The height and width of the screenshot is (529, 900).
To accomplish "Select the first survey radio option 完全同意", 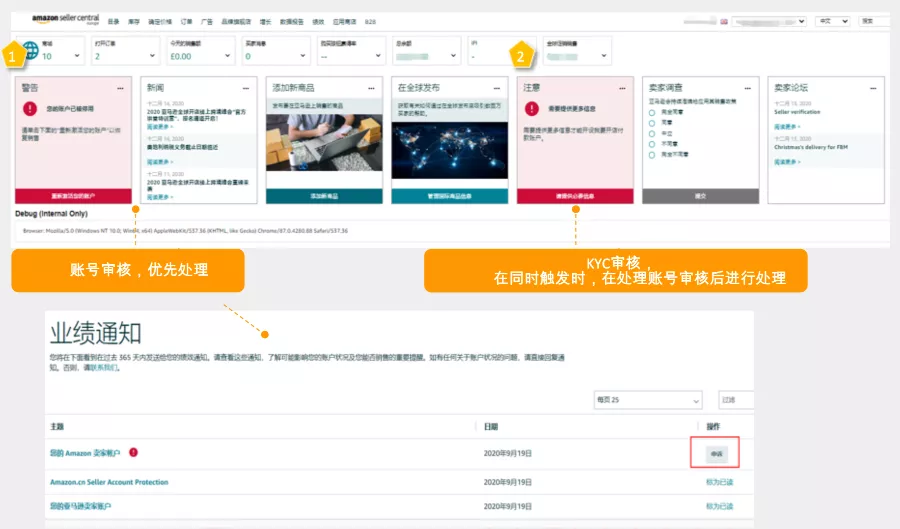I will pos(652,112).
